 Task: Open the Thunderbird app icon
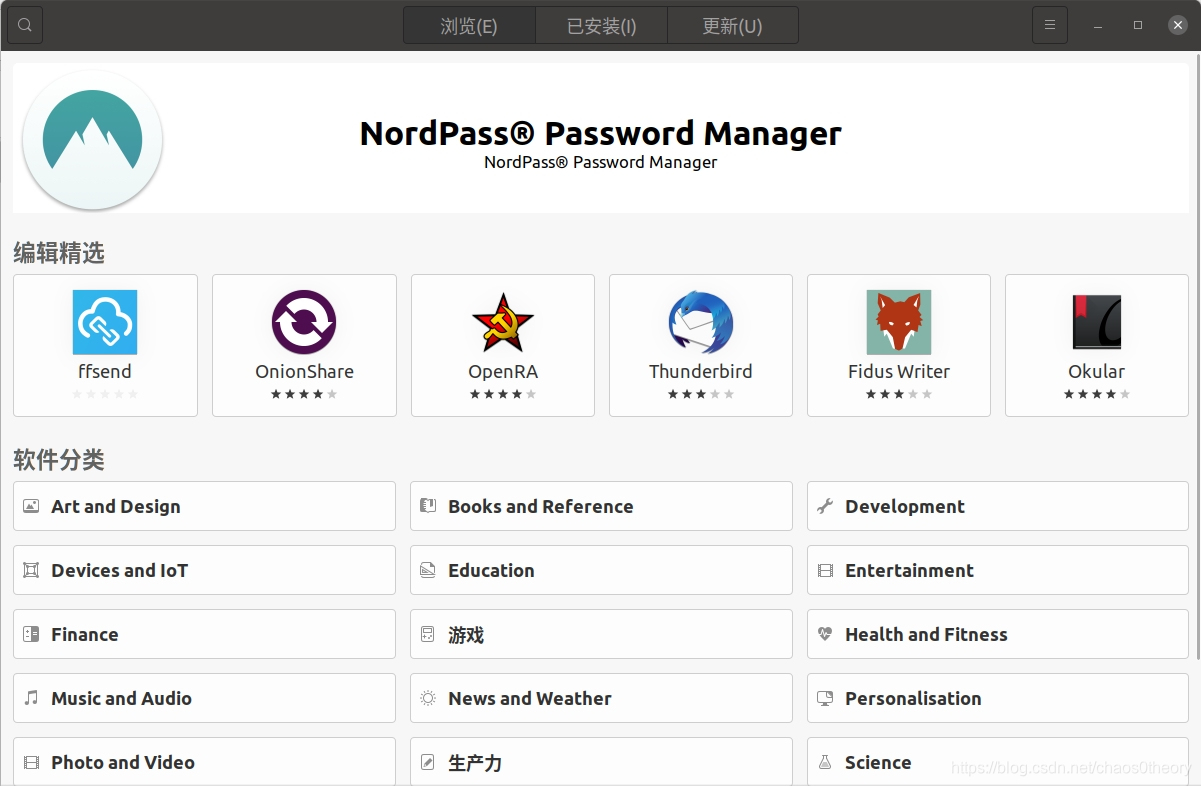(x=701, y=322)
